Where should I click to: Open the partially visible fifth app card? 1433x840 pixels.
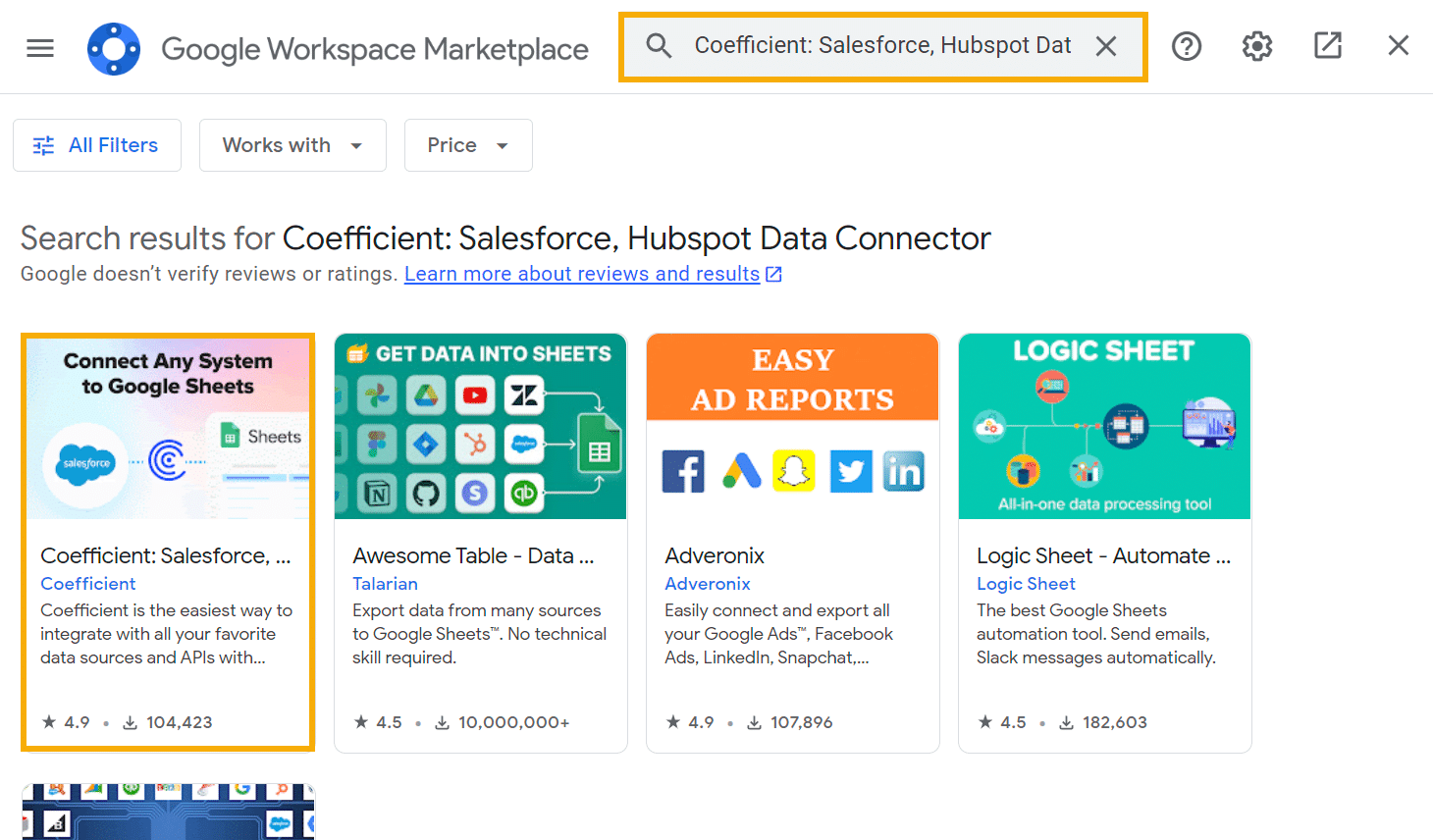pyautogui.click(x=168, y=812)
